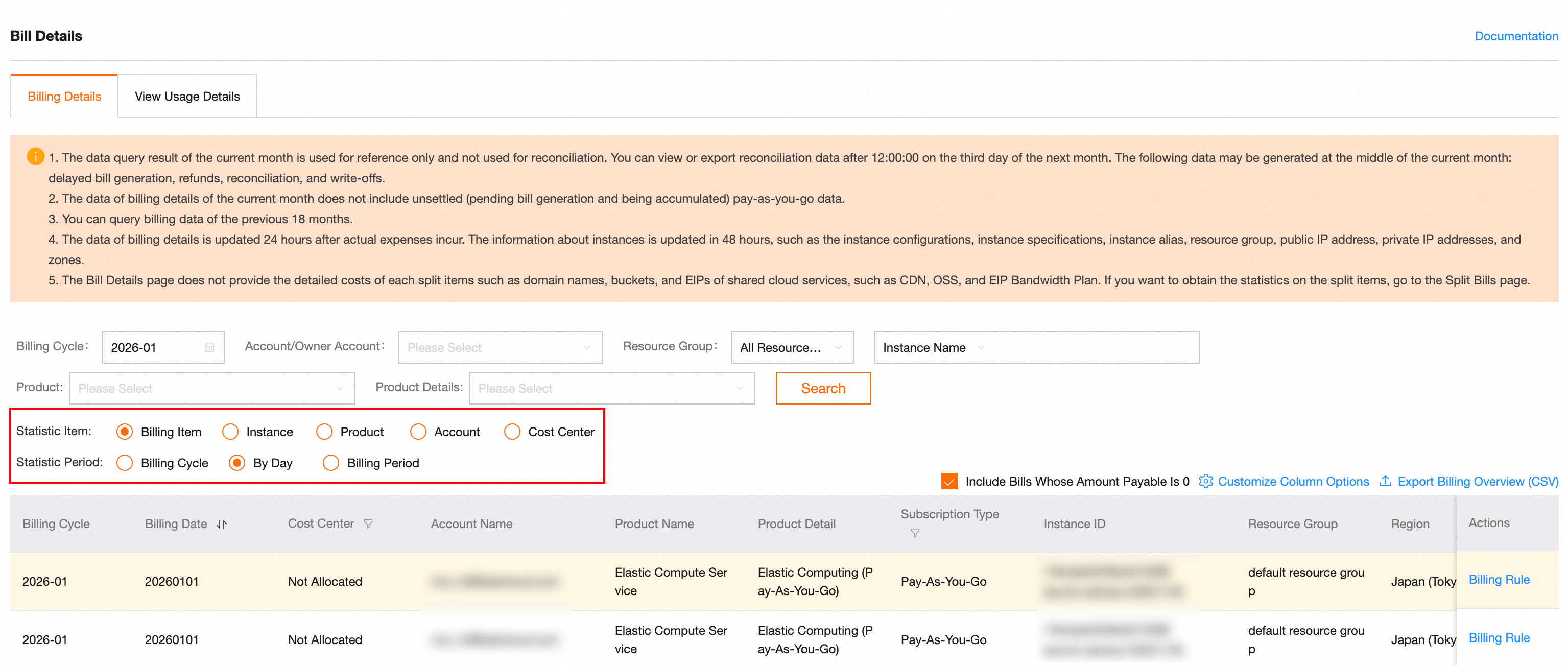
Task: Open the Documentation link
Action: (x=1516, y=36)
